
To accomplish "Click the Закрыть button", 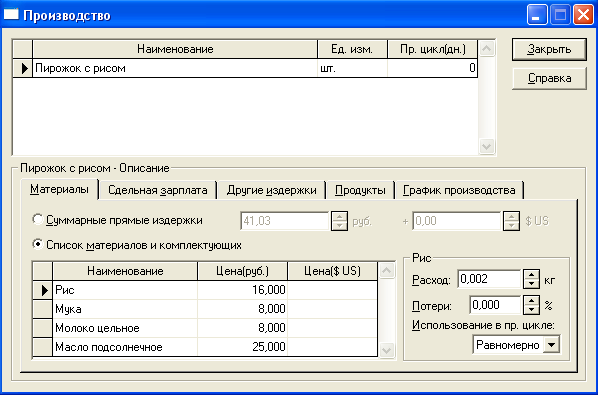I will click(x=549, y=49).
